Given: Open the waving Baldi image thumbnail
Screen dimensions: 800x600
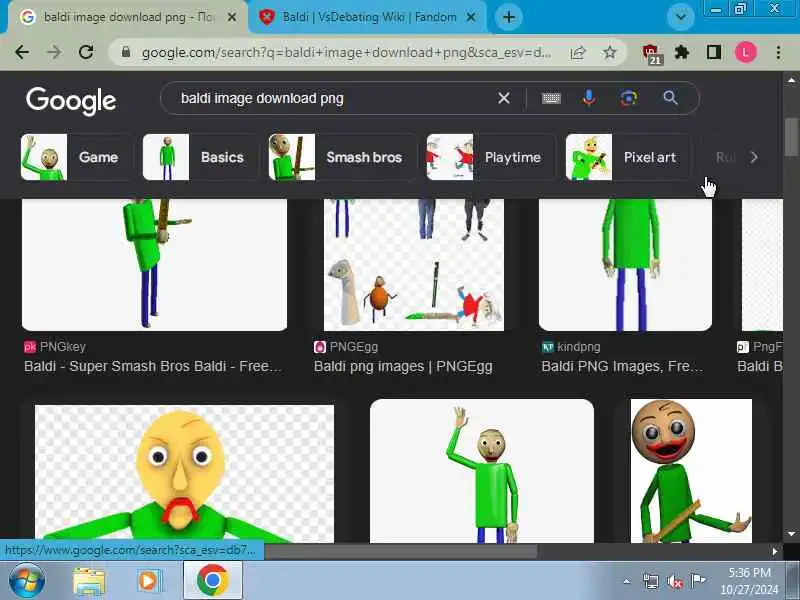Looking at the screenshot, I should [482, 471].
